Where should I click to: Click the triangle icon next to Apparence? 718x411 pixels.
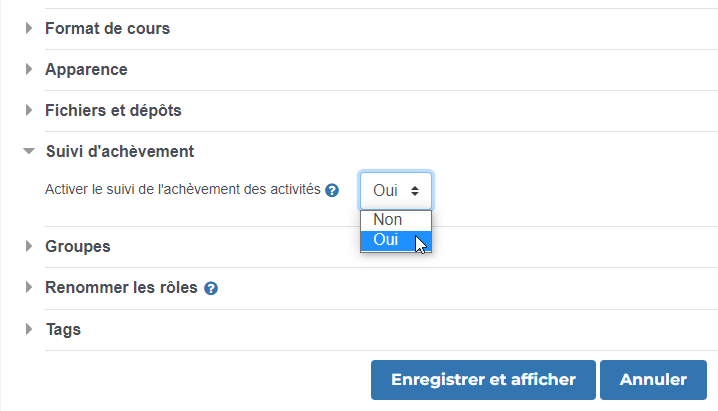click(28, 70)
